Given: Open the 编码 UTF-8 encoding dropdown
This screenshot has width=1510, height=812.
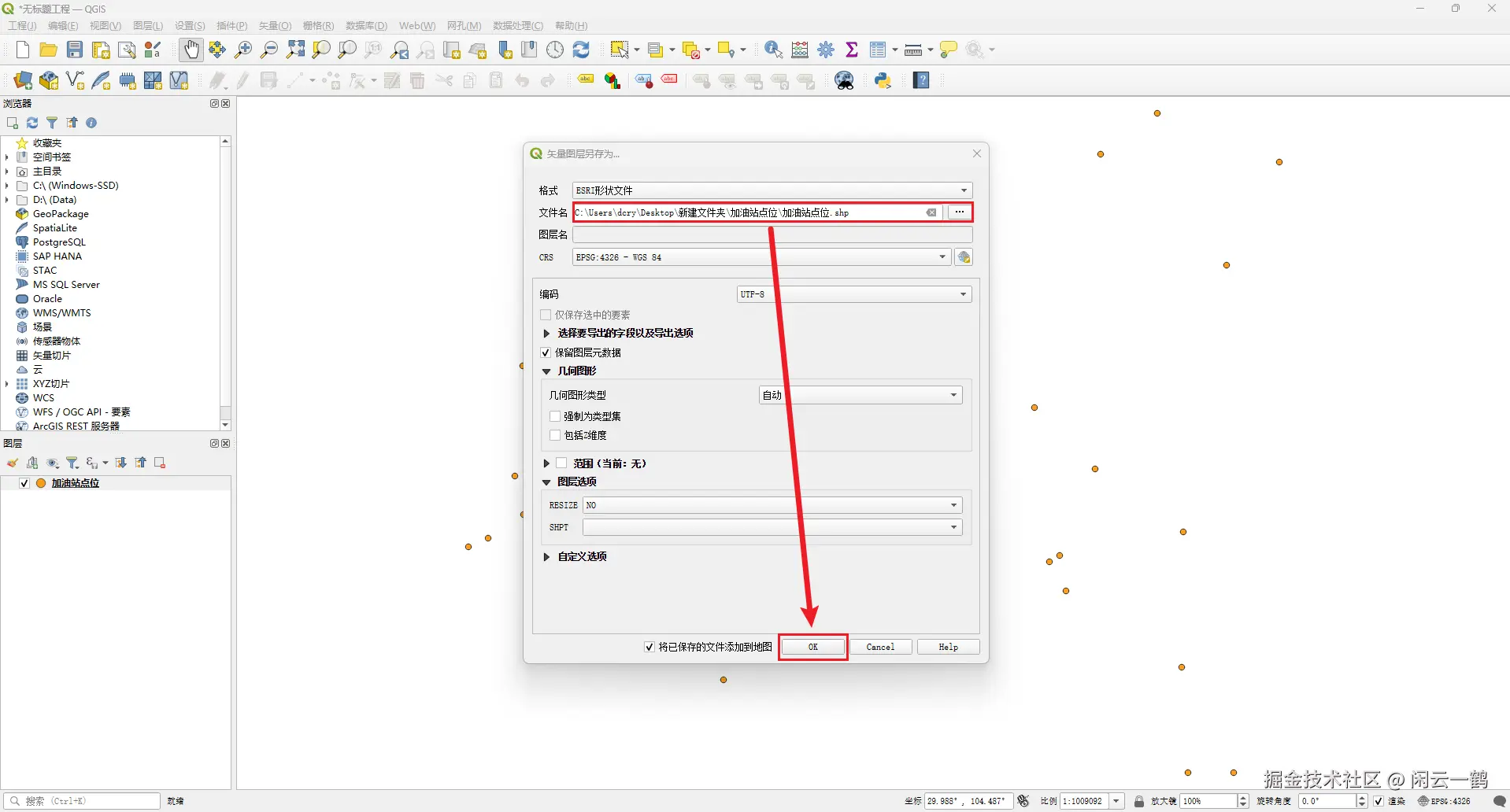Looking at the screenshot, I should coord(854,294).
